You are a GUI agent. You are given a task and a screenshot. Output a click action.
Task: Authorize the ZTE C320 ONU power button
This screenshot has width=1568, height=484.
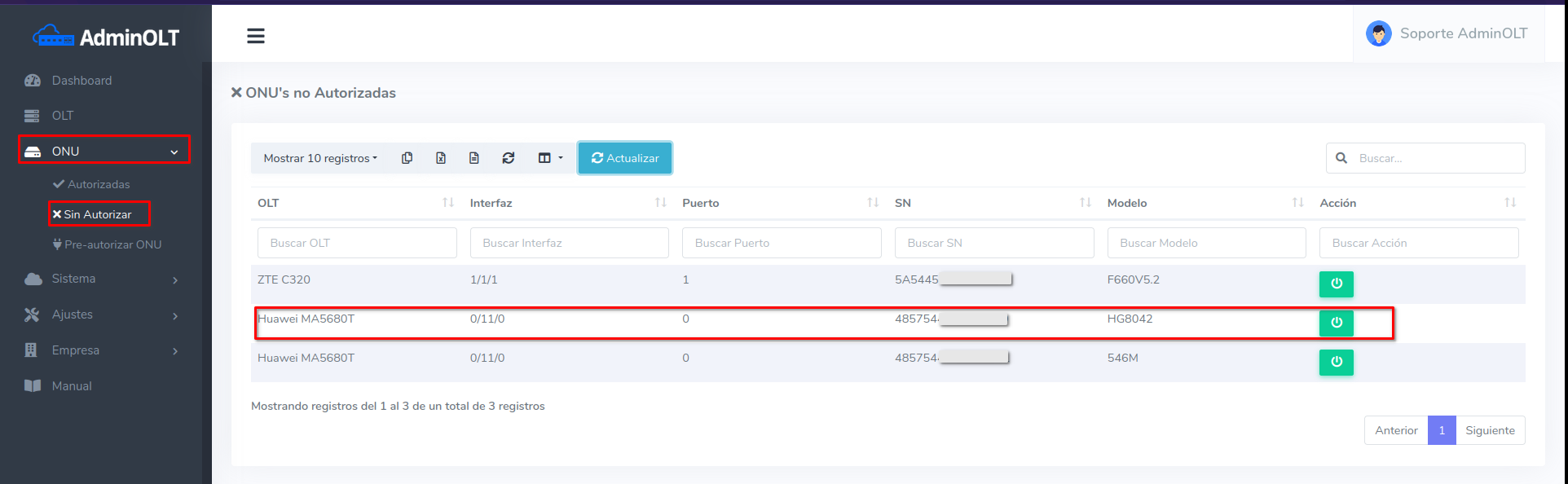click(1336, 284)
